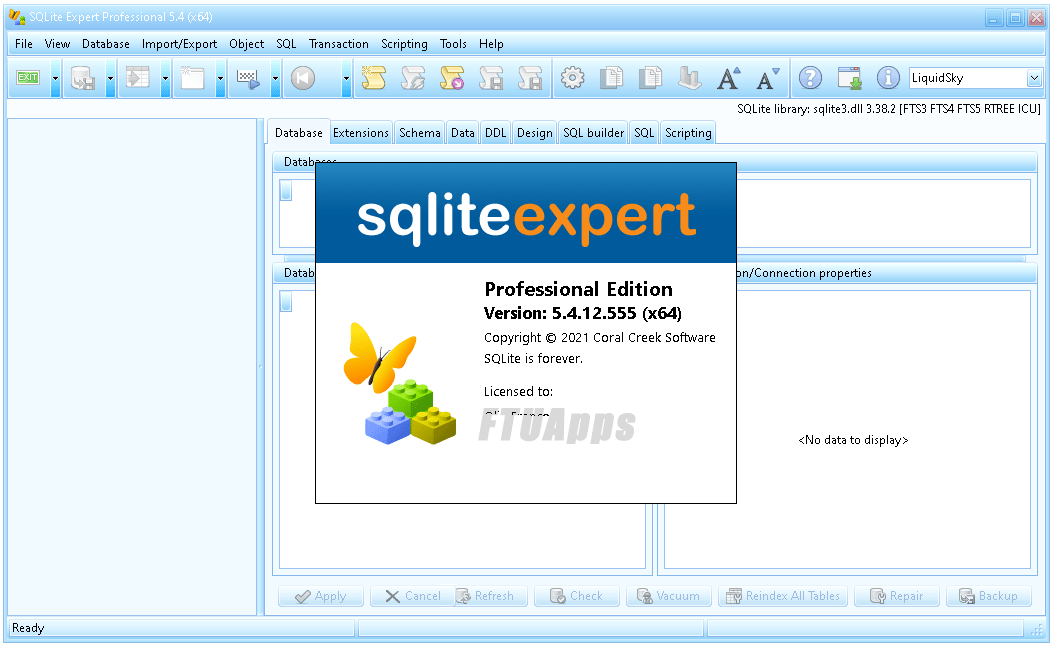This screenshot has width=1051, height=645.
Task: Open the File menu
Action: coord(23,44)
